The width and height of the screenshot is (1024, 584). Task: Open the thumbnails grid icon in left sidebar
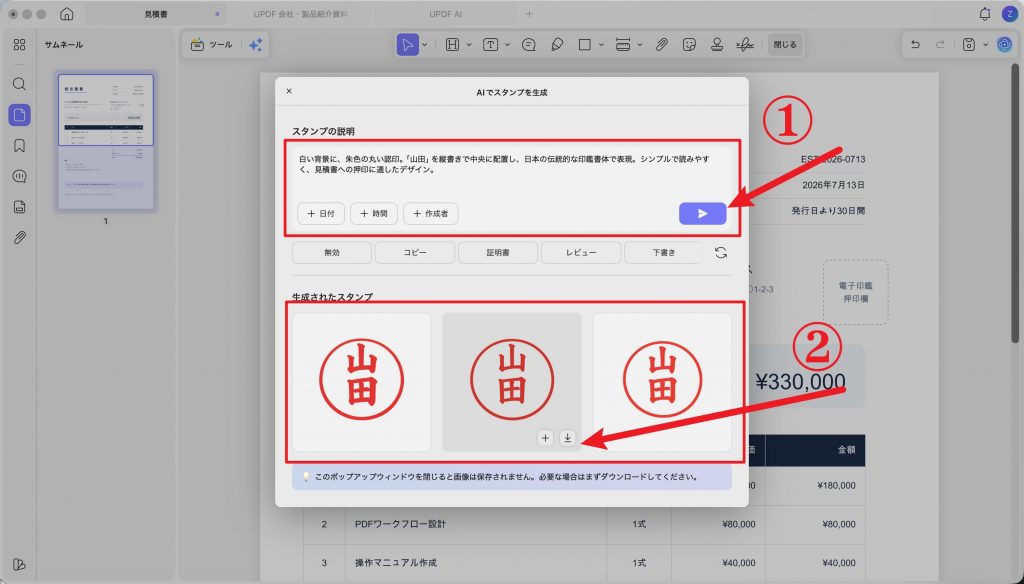(20, 44)
